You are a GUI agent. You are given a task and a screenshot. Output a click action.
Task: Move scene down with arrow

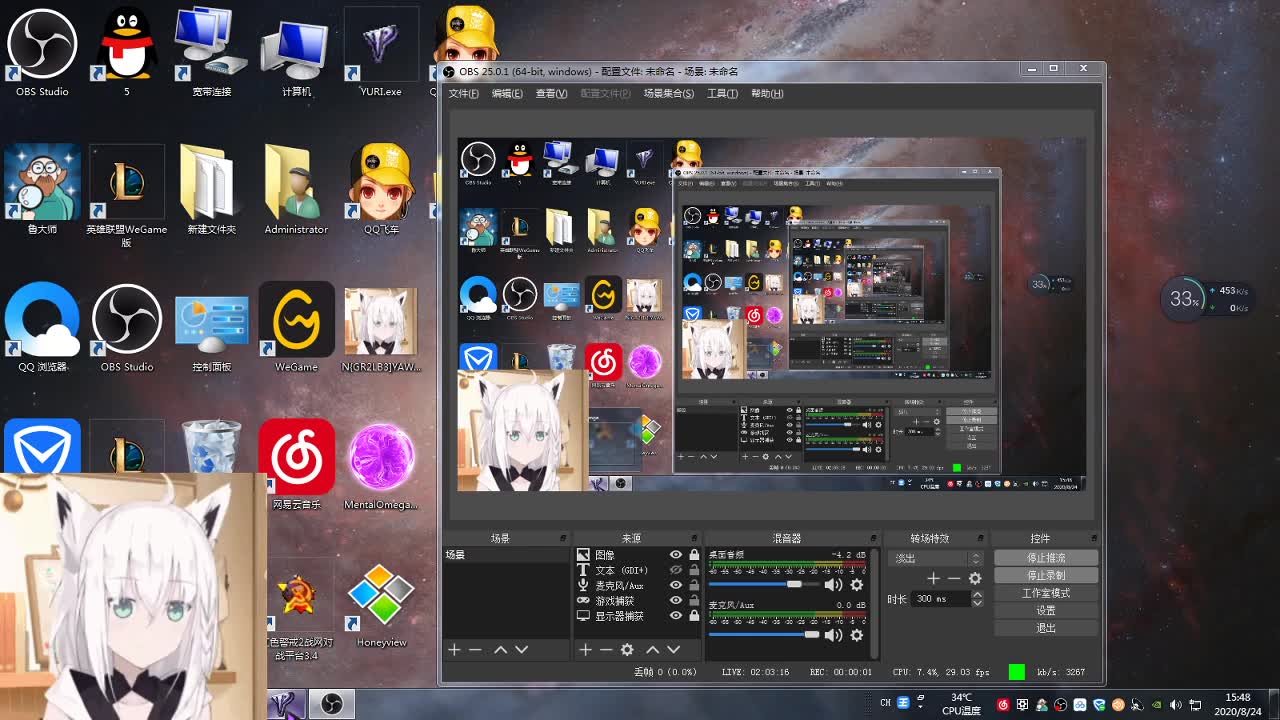[x=521, y=650]
